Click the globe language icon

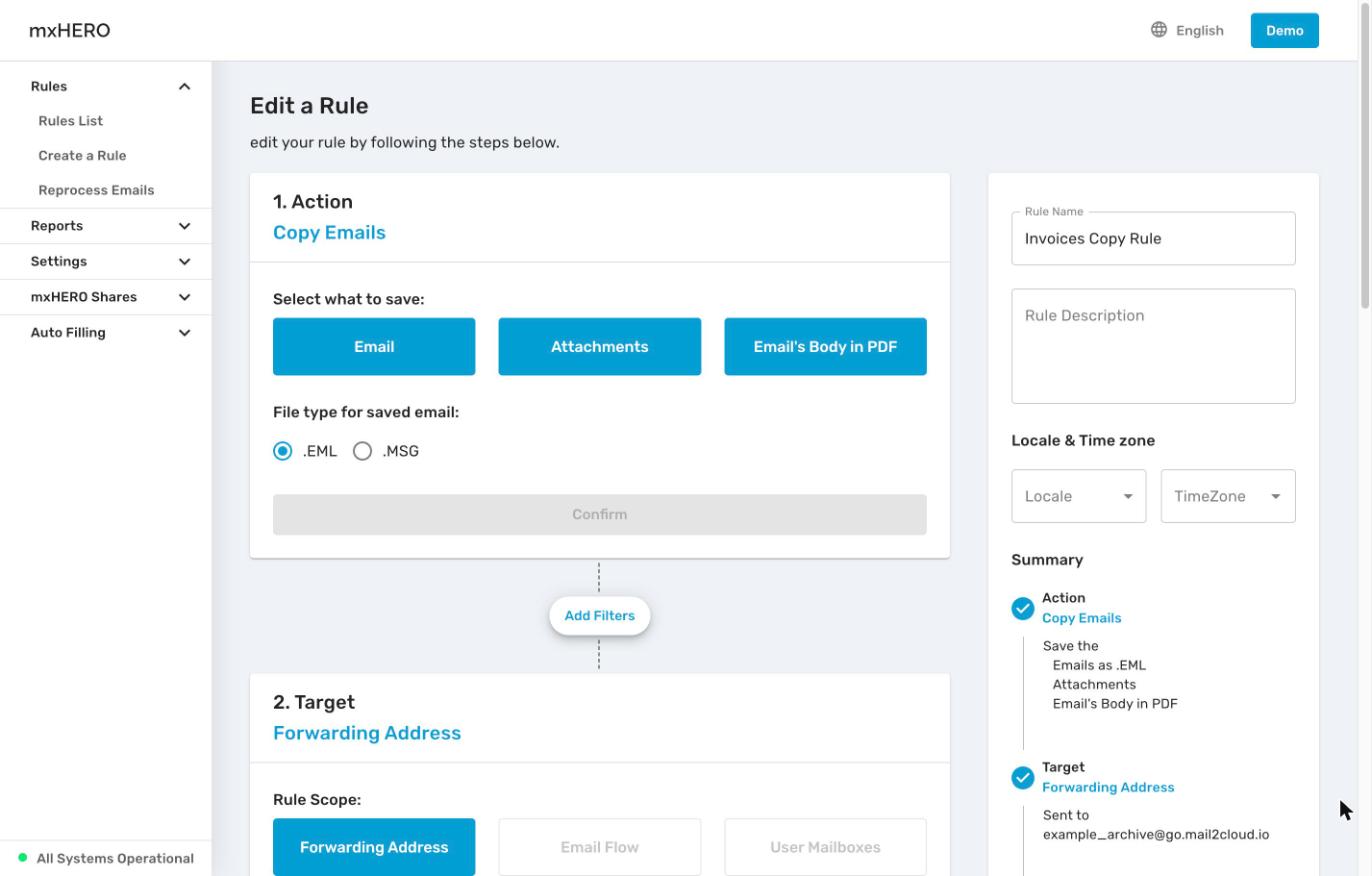pyautogui.click(x=1159, y=30)
